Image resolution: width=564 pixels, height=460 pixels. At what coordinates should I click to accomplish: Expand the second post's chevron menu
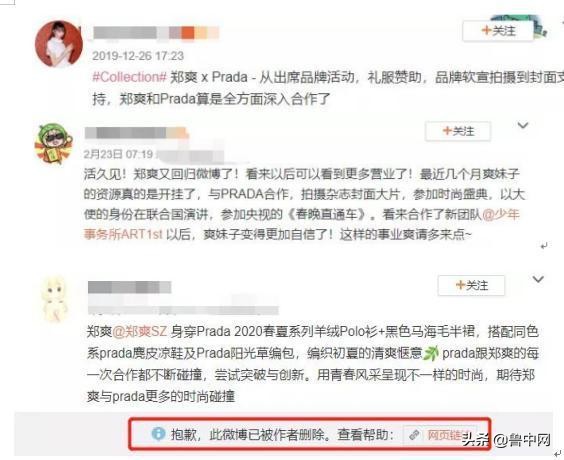(523, 125)
